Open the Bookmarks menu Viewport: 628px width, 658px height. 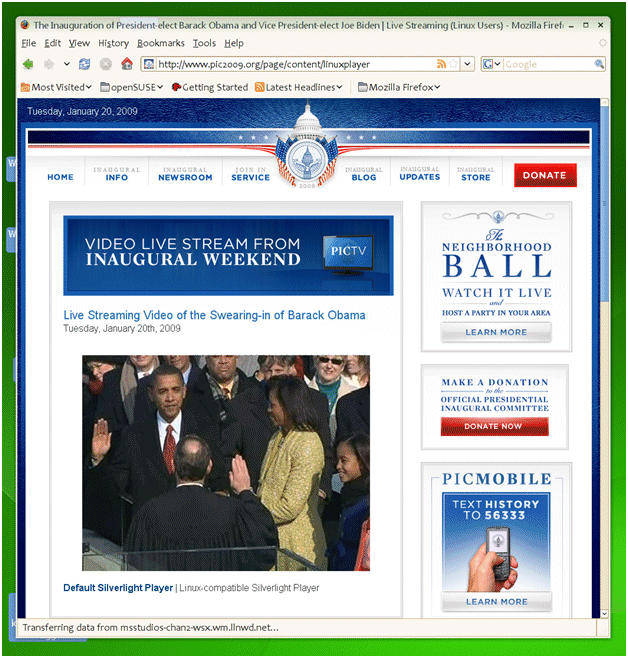pos(161,43)
